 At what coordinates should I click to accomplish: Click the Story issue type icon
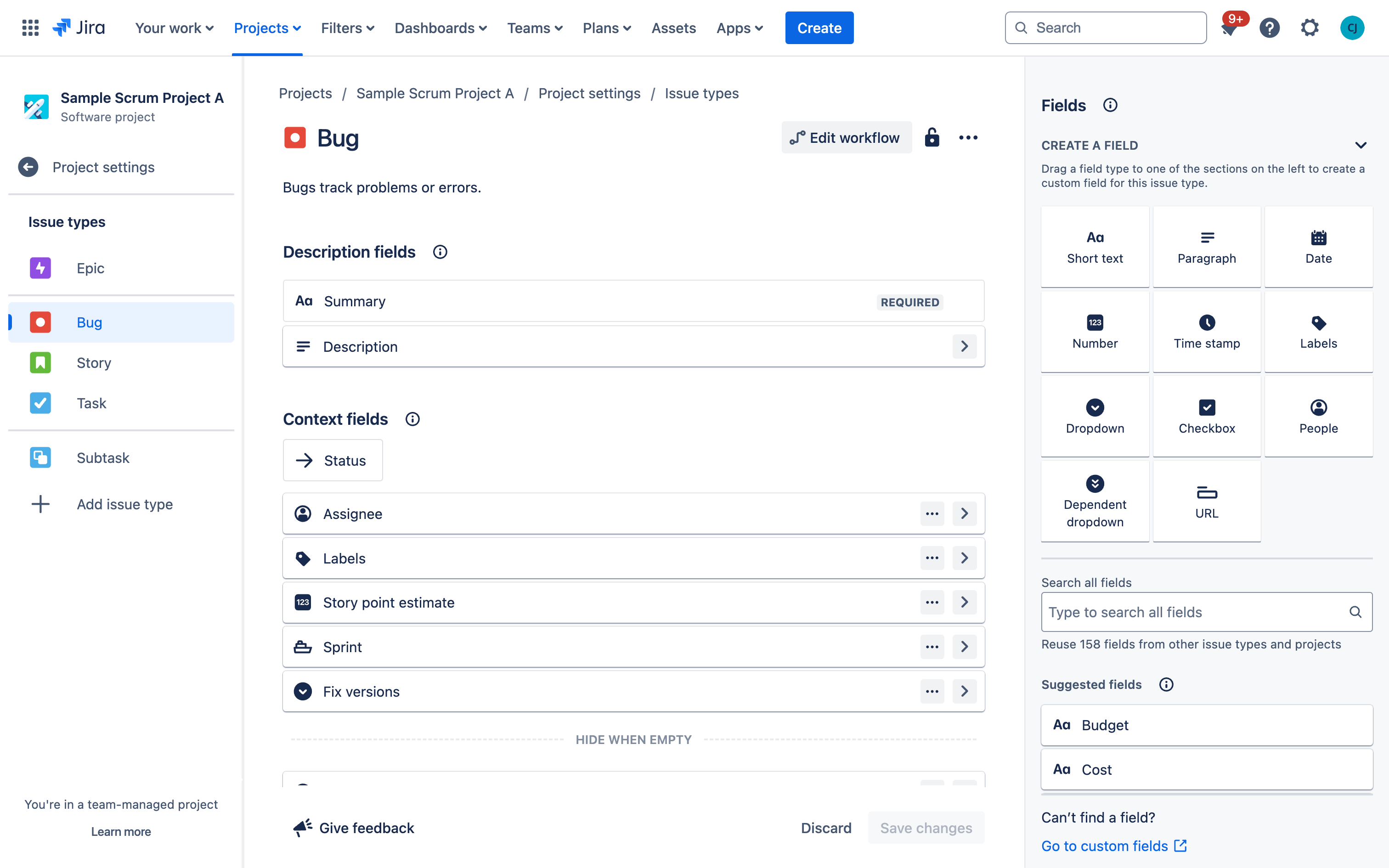coord(40,362)
